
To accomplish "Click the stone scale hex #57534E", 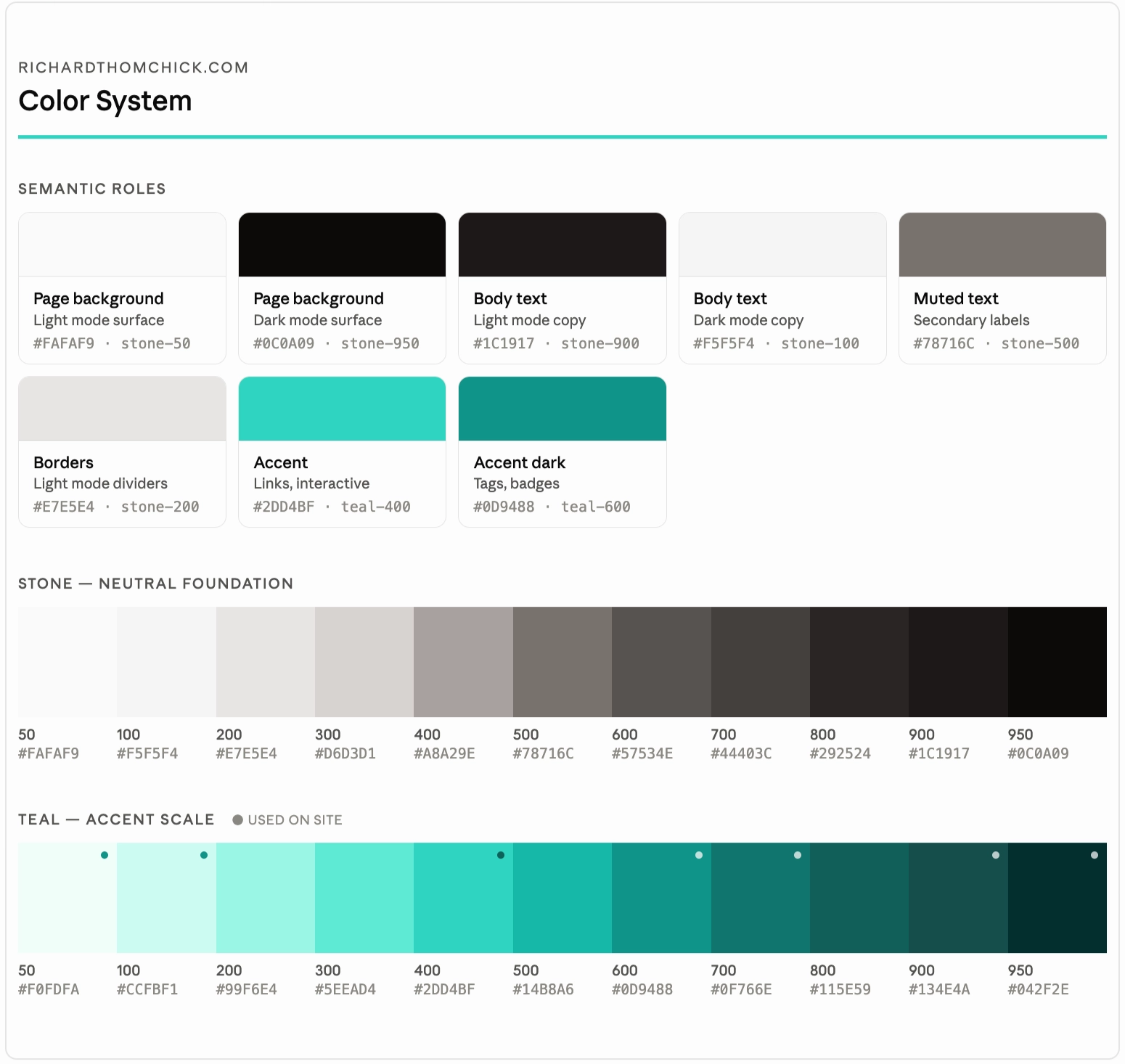I will (x=642, y=753).
